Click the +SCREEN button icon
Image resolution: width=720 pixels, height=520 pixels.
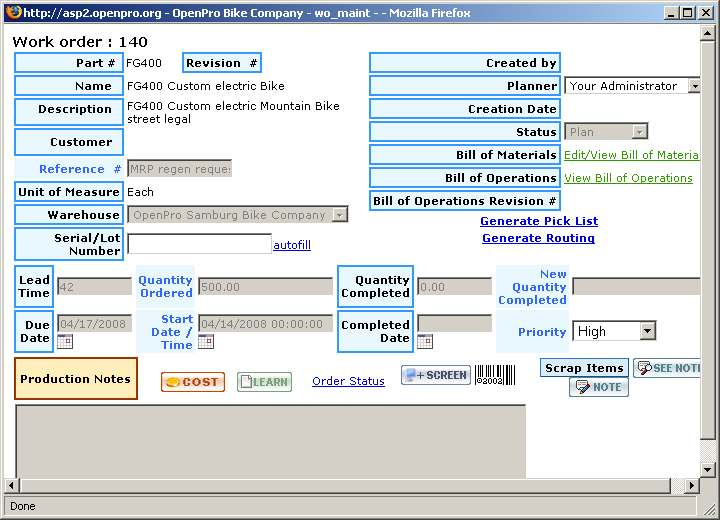click(436, 375)
